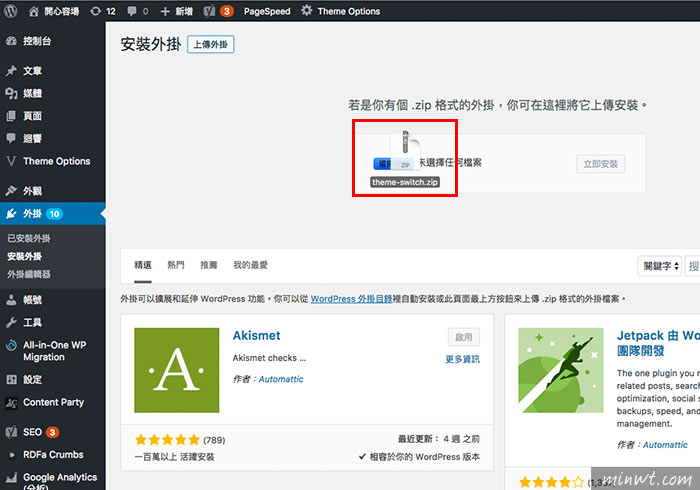Open the site home icon in admin bar
Image resolution: width=700 pixels, height=490 pixels.
[33, 11]
